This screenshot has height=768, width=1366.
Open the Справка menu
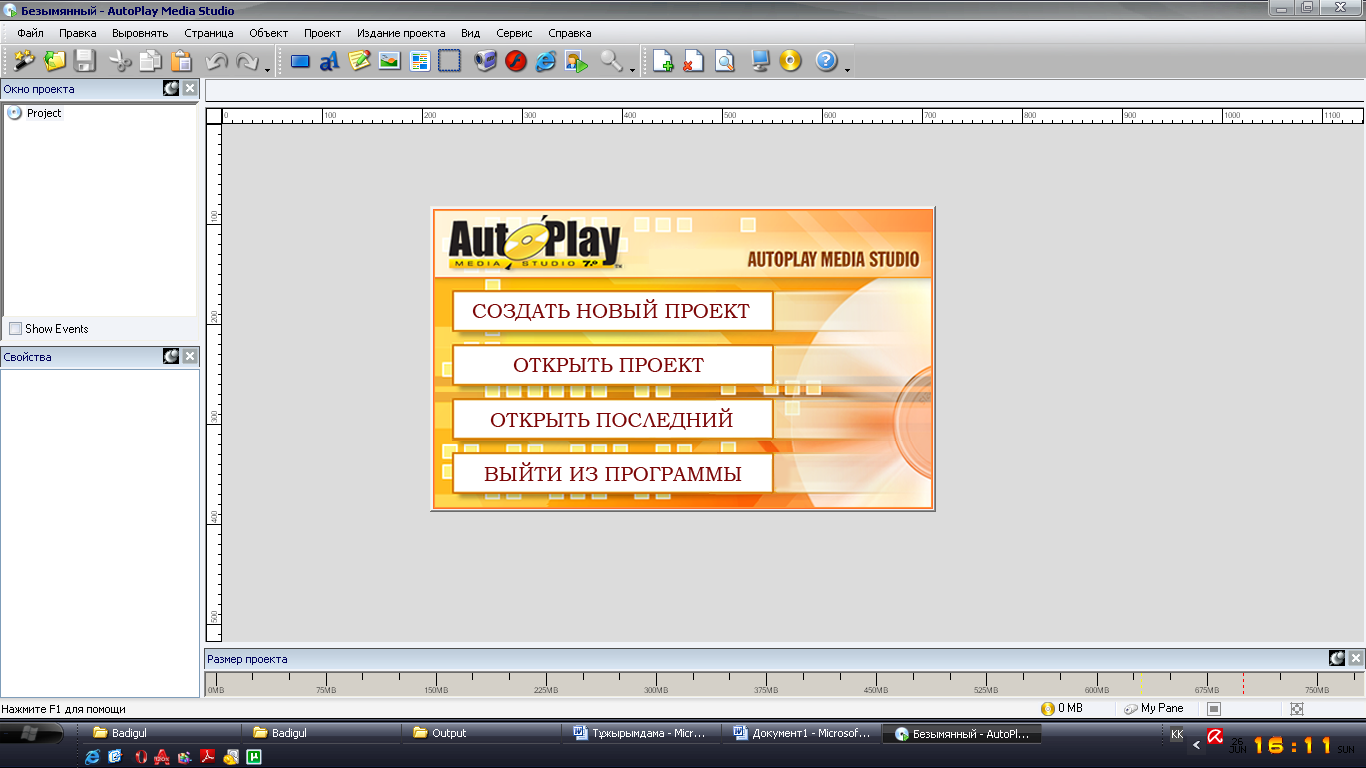[570, 33]
